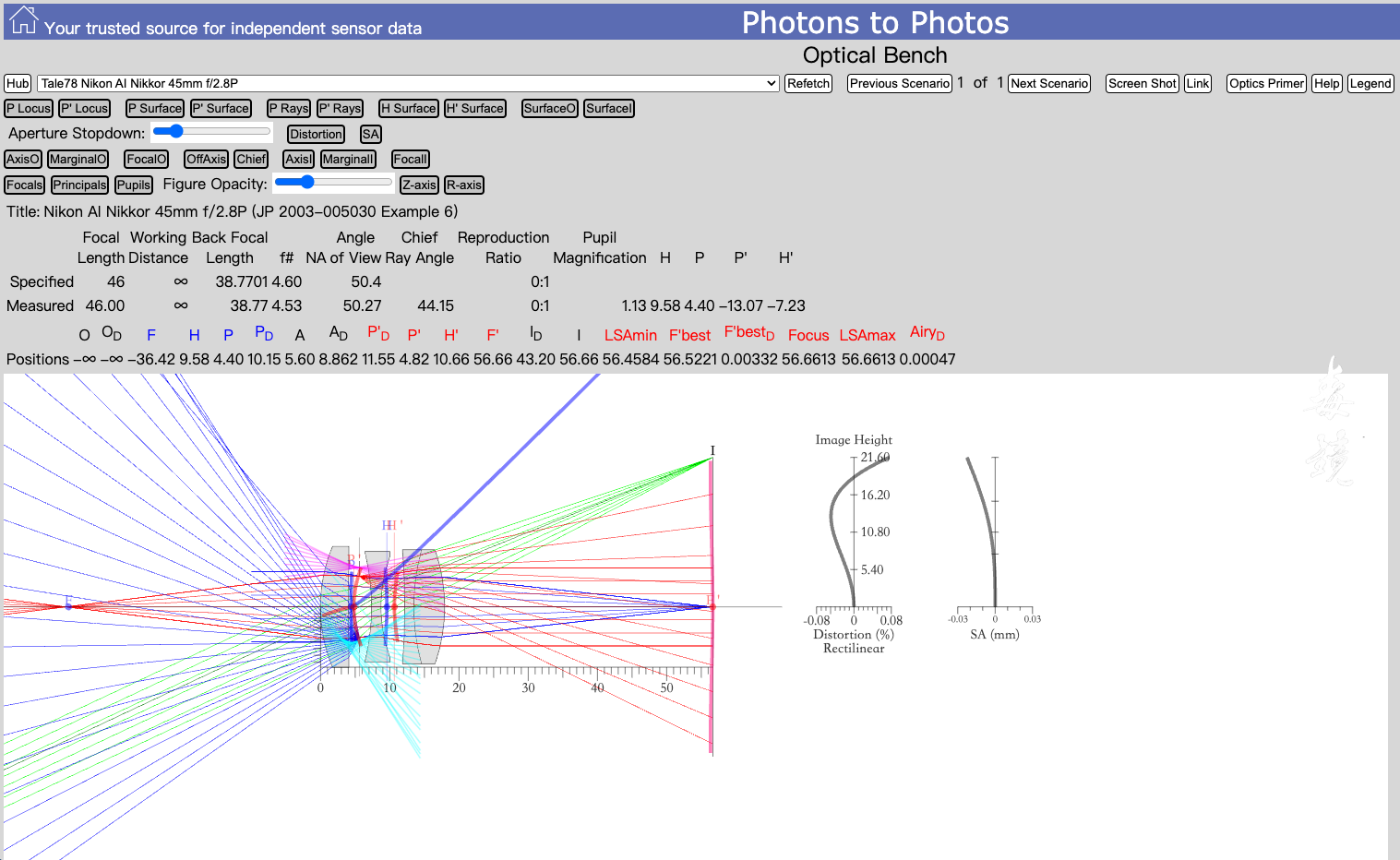The image size is (1400, 860).
Task: Toggle the R-axis display
Action: 464,185
